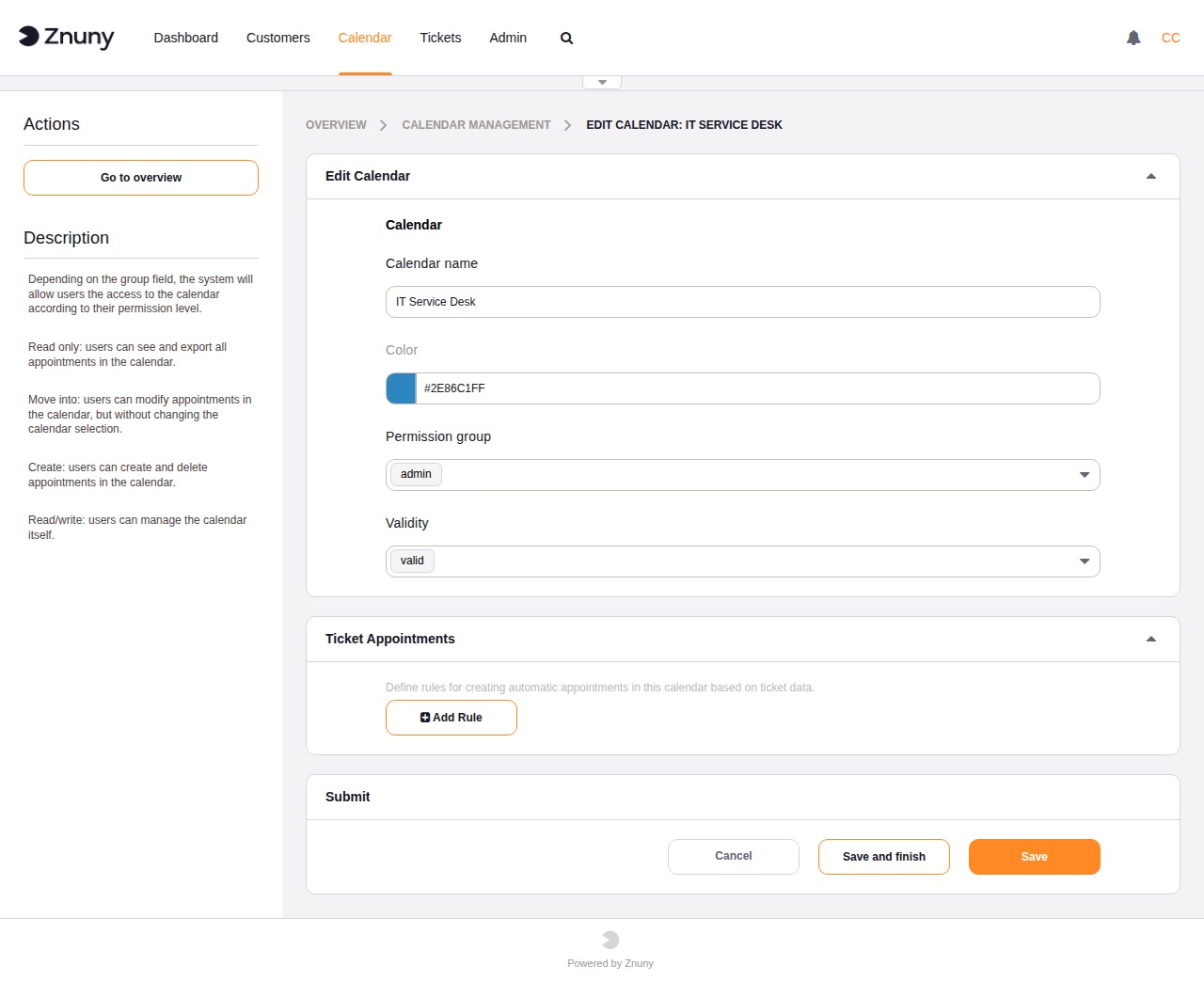Open the Permission group dropdown arrow
Image resolution: width=1204 pixels, height=981 pixels.
1085,475
